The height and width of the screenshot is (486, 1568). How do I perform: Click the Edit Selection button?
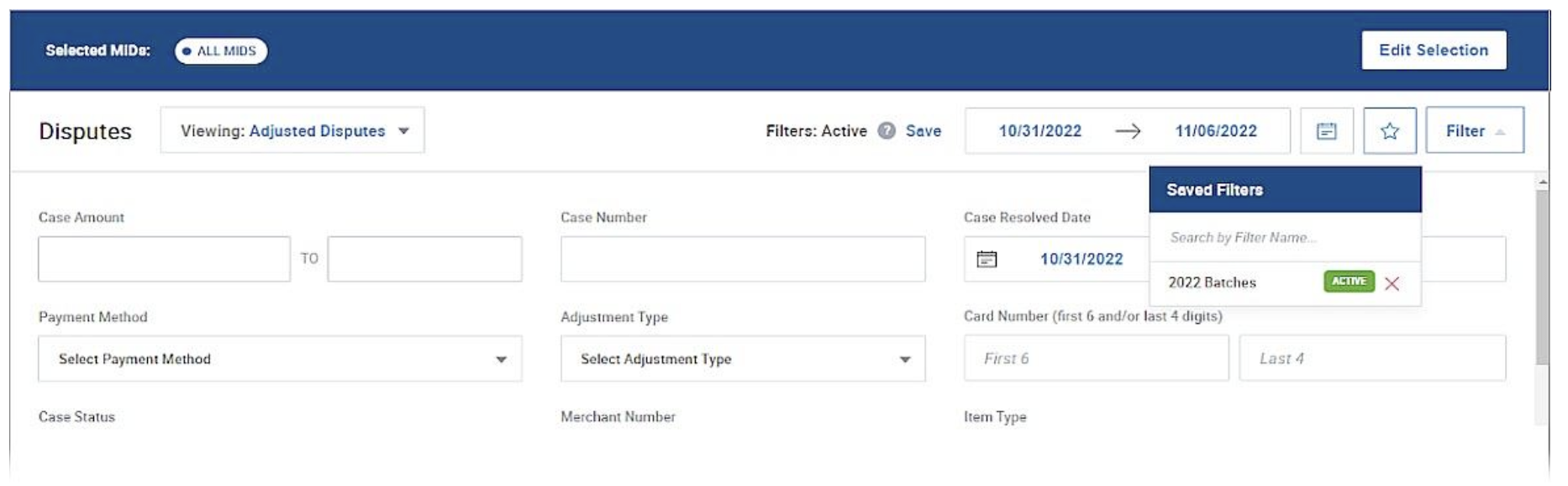click(x=1433, y=50)
